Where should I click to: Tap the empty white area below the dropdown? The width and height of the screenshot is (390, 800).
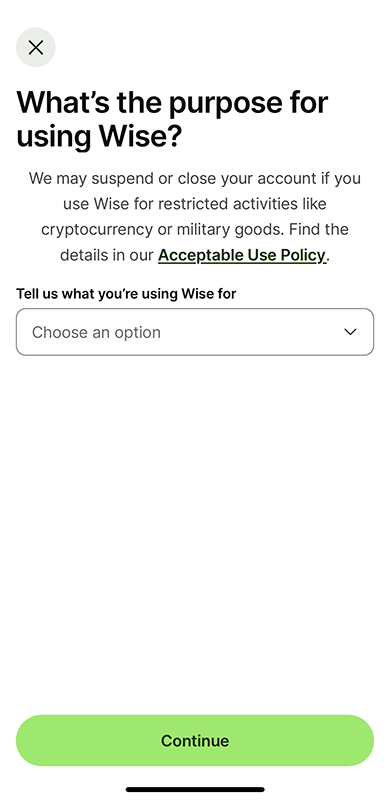coord(195,531)
